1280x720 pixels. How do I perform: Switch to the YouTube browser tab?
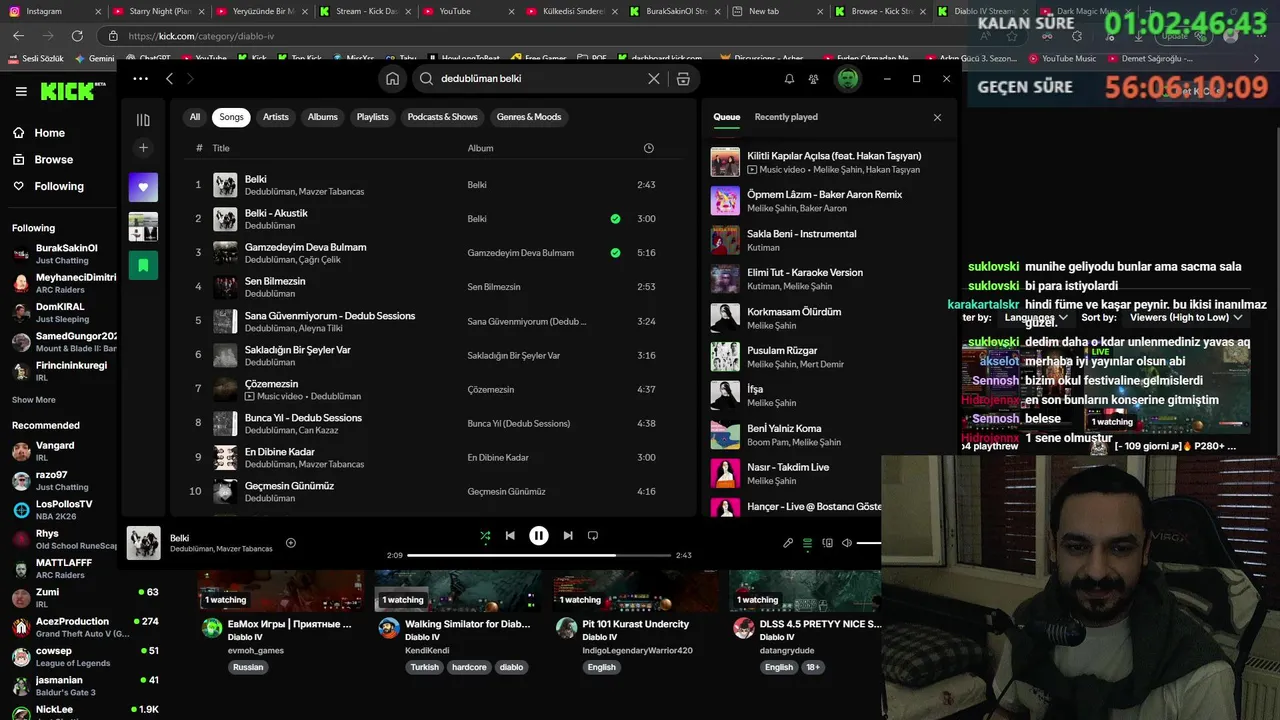coord(465,11)
